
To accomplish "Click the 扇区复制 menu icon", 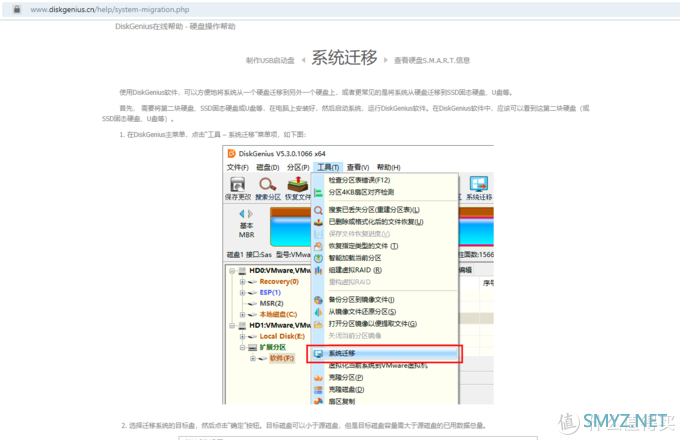I will [318, 401].
